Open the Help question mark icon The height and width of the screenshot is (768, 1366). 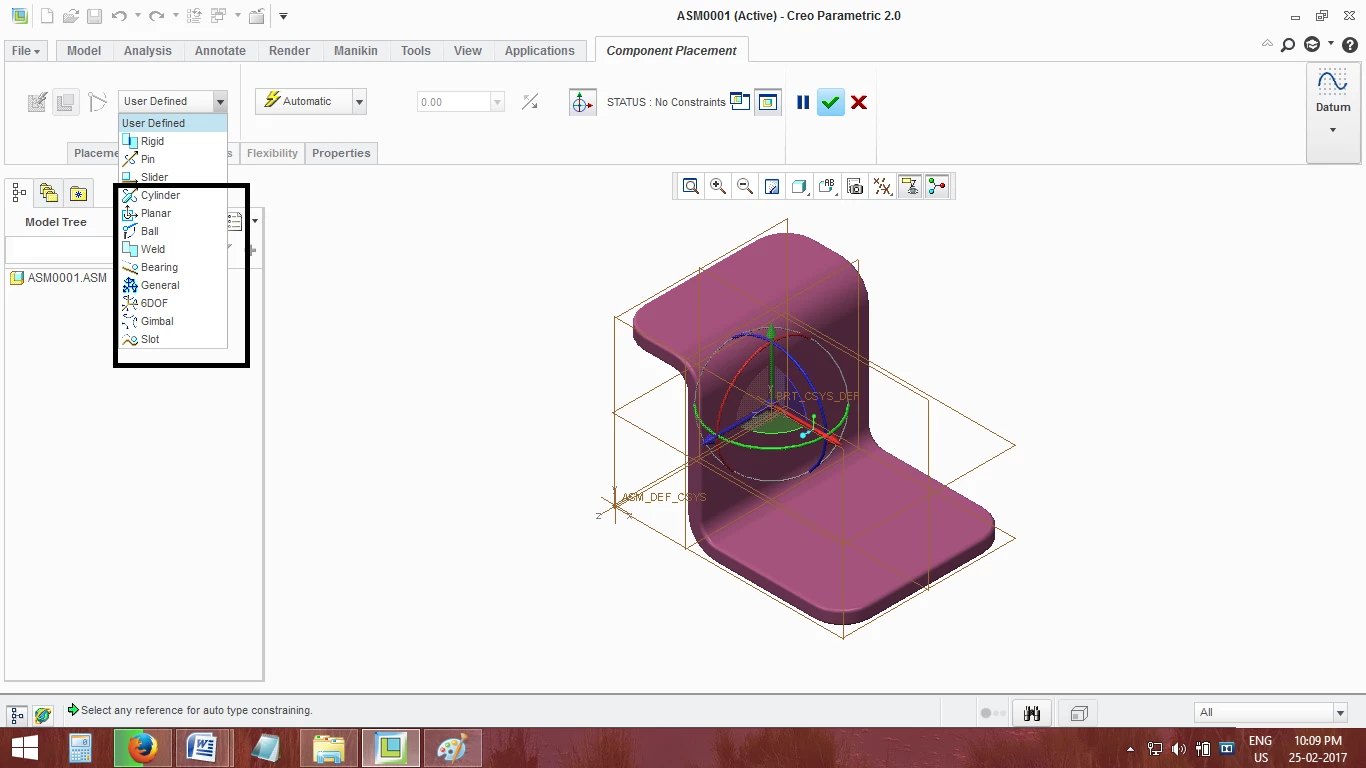pyautogui.click(x=1350, y=44)
